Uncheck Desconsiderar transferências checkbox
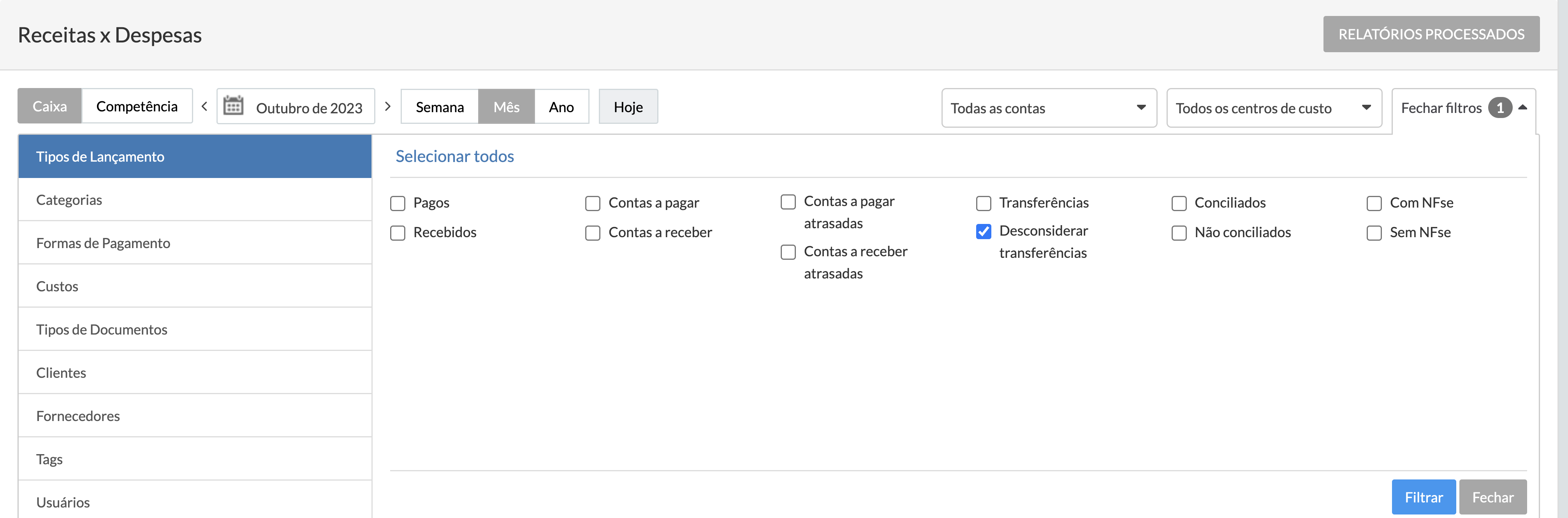1568x518 pixels. tap(984, 231)
